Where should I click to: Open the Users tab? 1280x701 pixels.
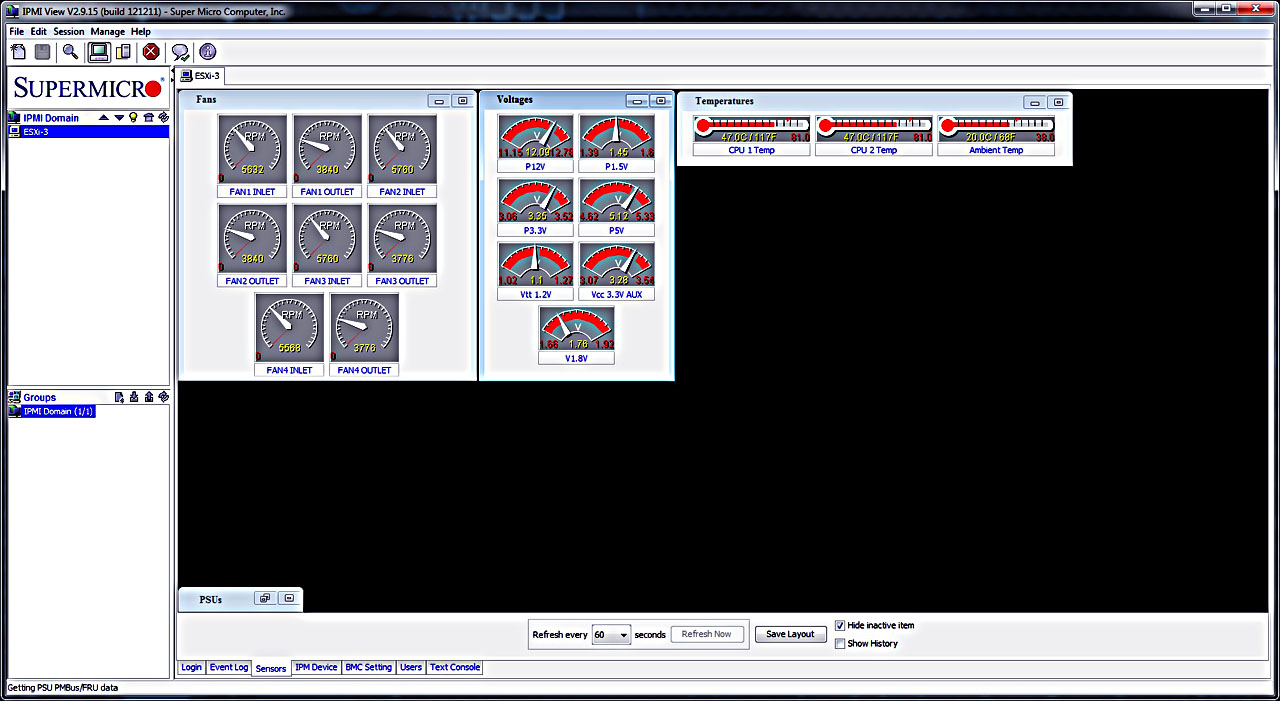click(x=411, y=667)
